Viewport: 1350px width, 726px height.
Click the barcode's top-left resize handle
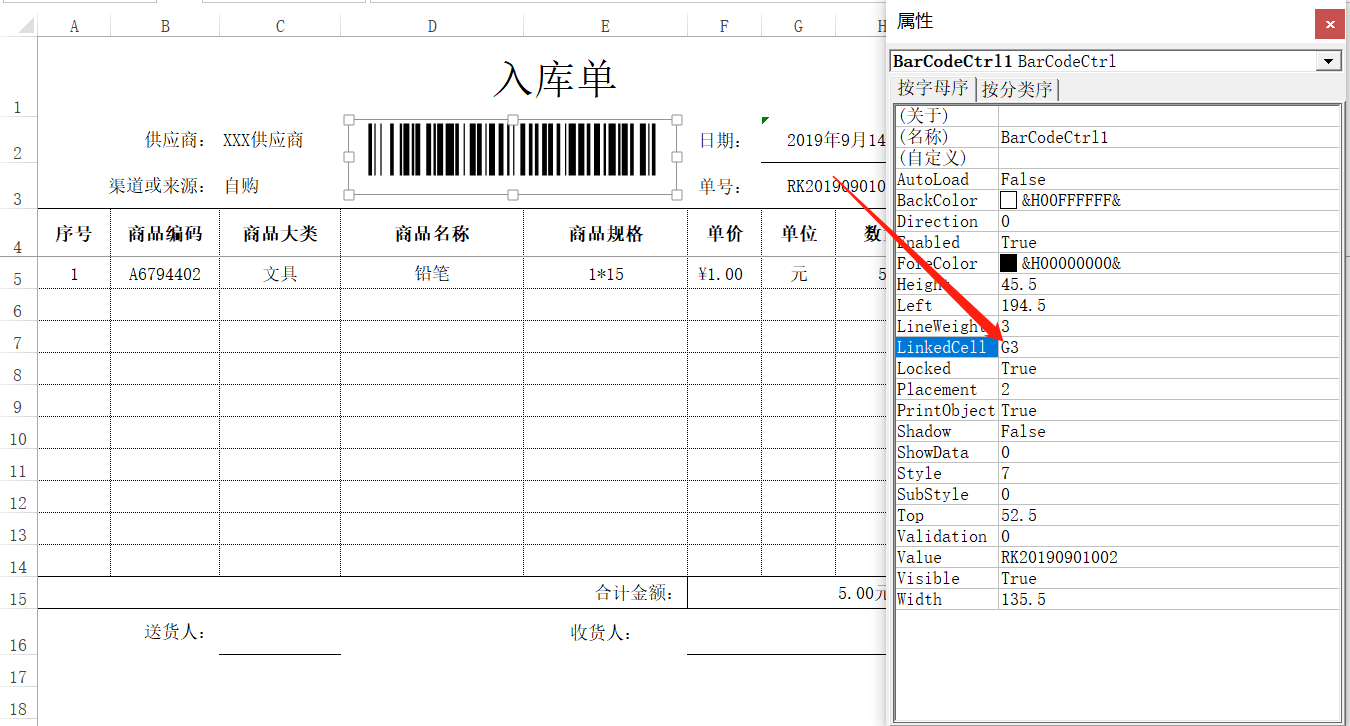(349, 120)
